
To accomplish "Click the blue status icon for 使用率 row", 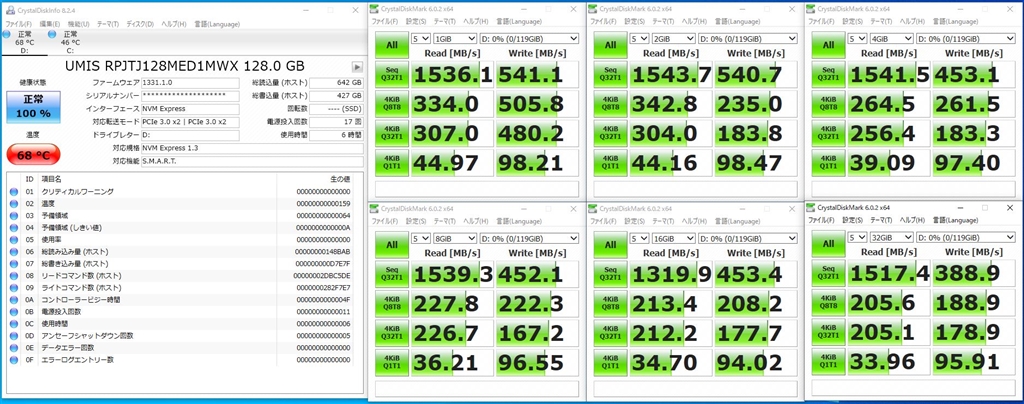I will click(x=14, y=240).
